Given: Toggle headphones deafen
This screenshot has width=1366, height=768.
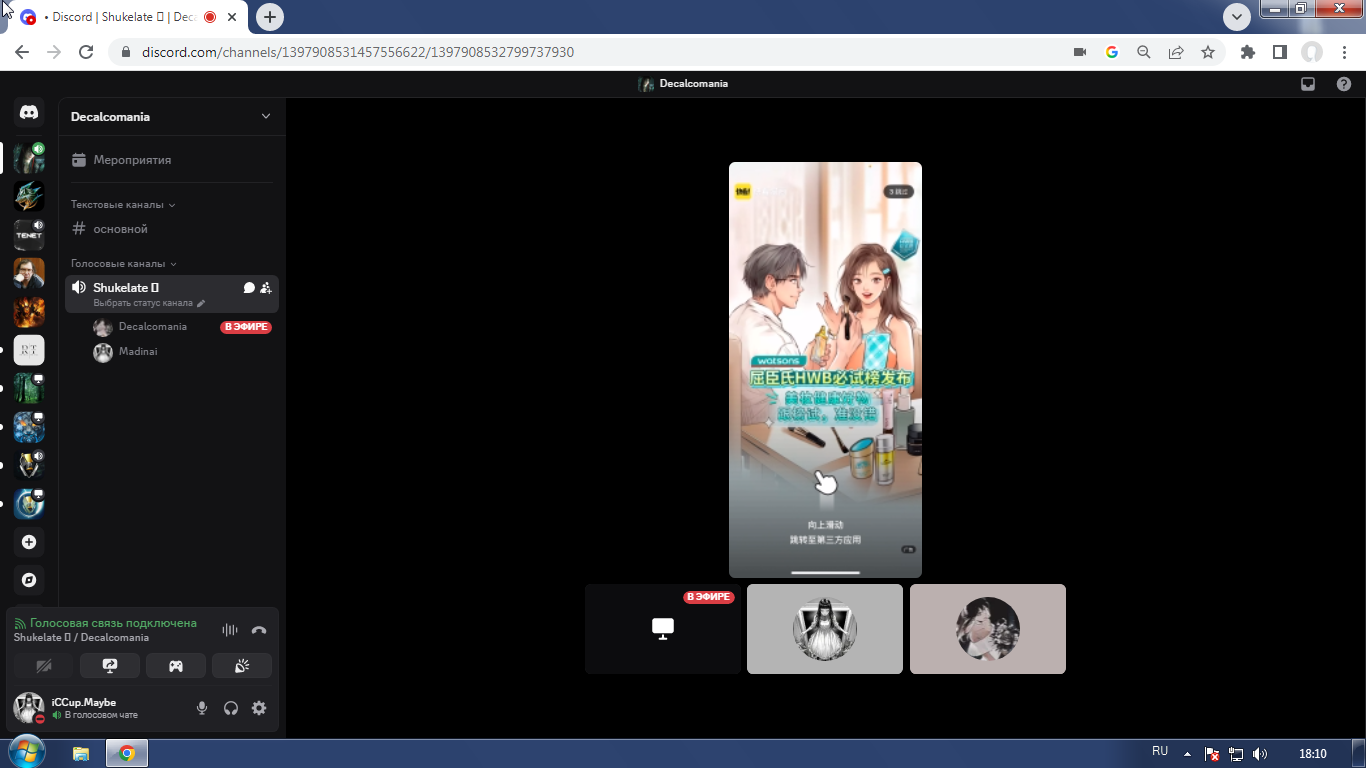Looking at the screenshot, I should click(231, 708).
